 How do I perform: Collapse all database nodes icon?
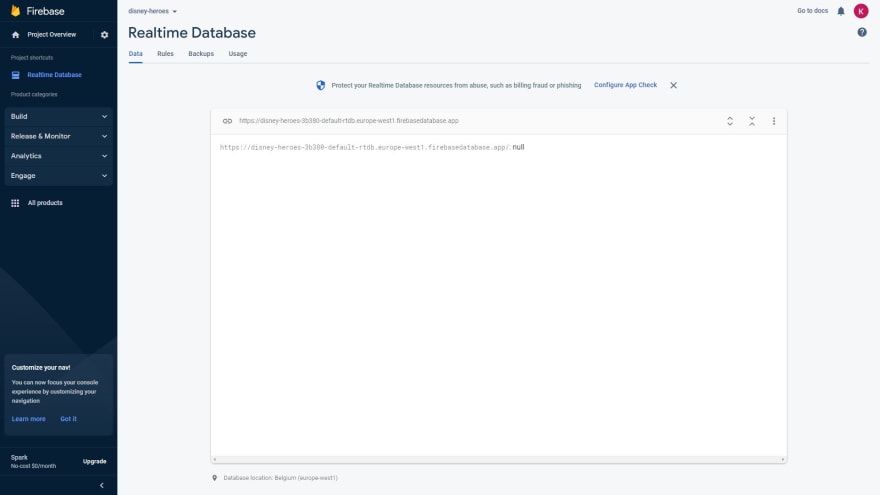point(752,121)
